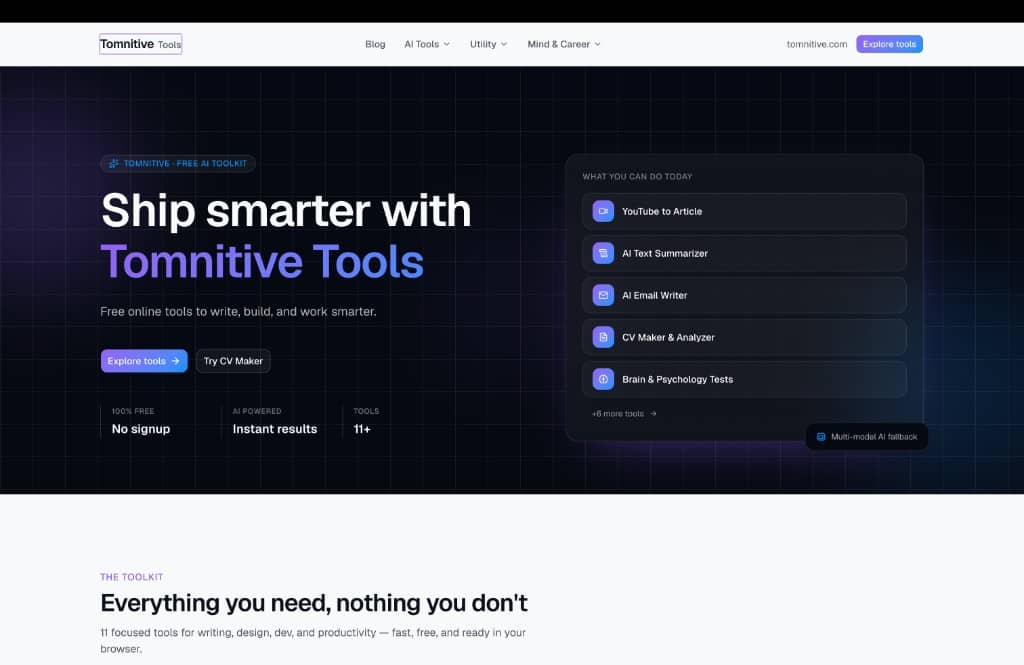Open the Mind & Career menu
This screenshot has height=665, width=1024.
(x=564, y=44)
